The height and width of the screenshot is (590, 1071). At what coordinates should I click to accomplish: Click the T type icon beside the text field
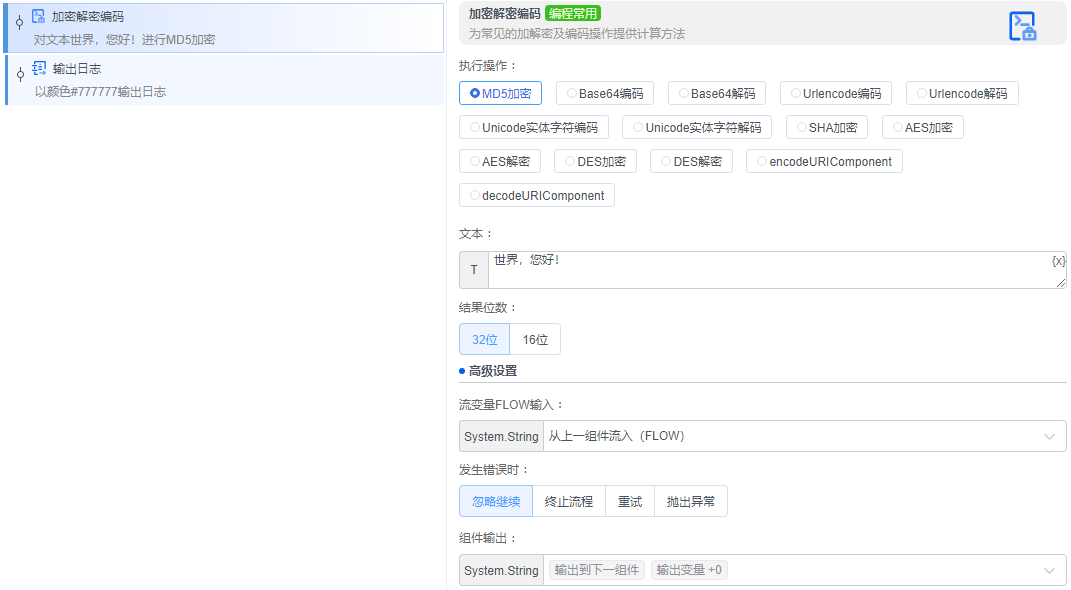point(473,269)
